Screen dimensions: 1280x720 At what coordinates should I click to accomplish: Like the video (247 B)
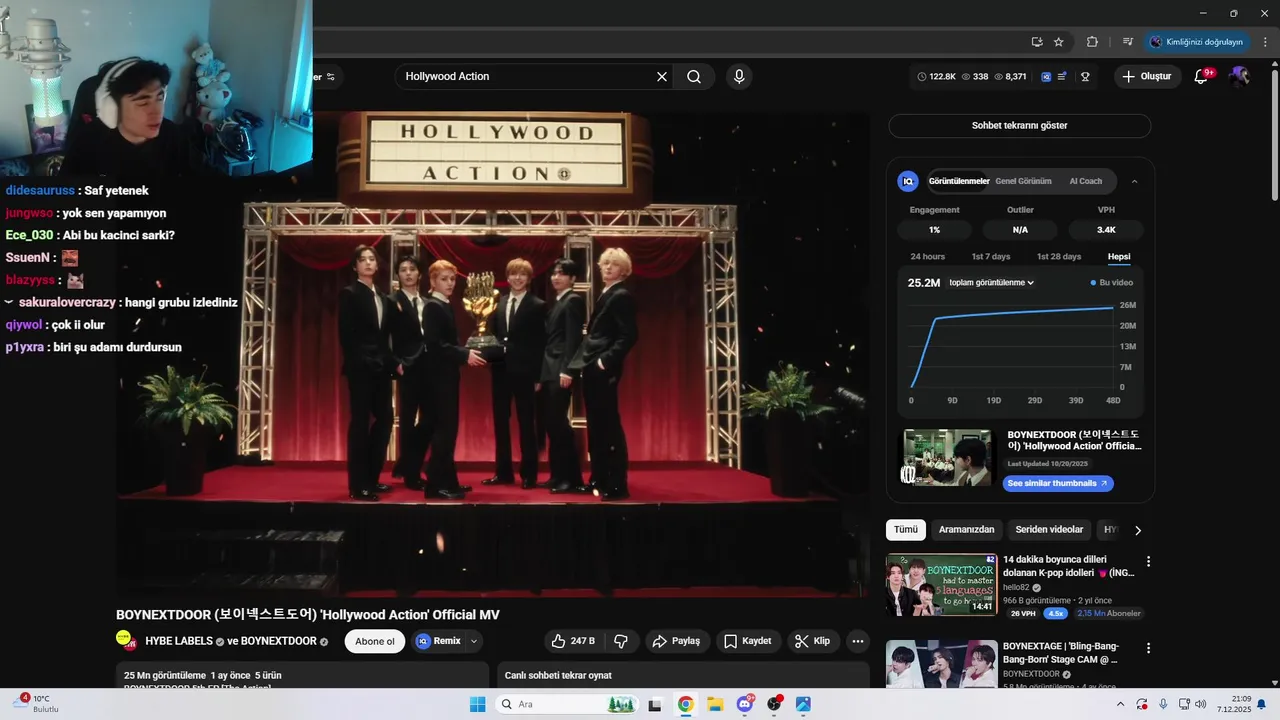pyautogui.click(x=573, y=641)
